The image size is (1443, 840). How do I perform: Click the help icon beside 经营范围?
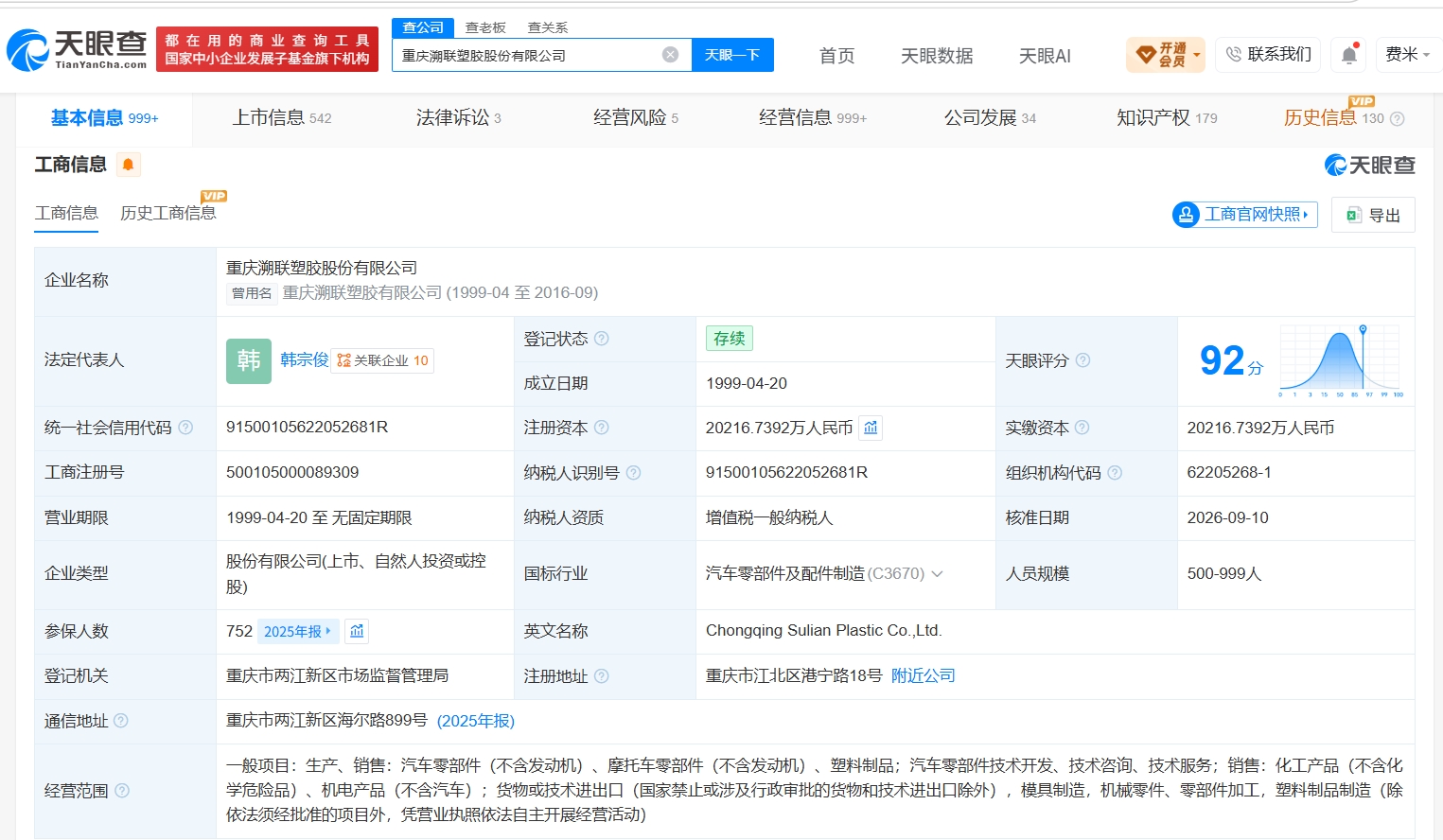(x=121, y=791)
